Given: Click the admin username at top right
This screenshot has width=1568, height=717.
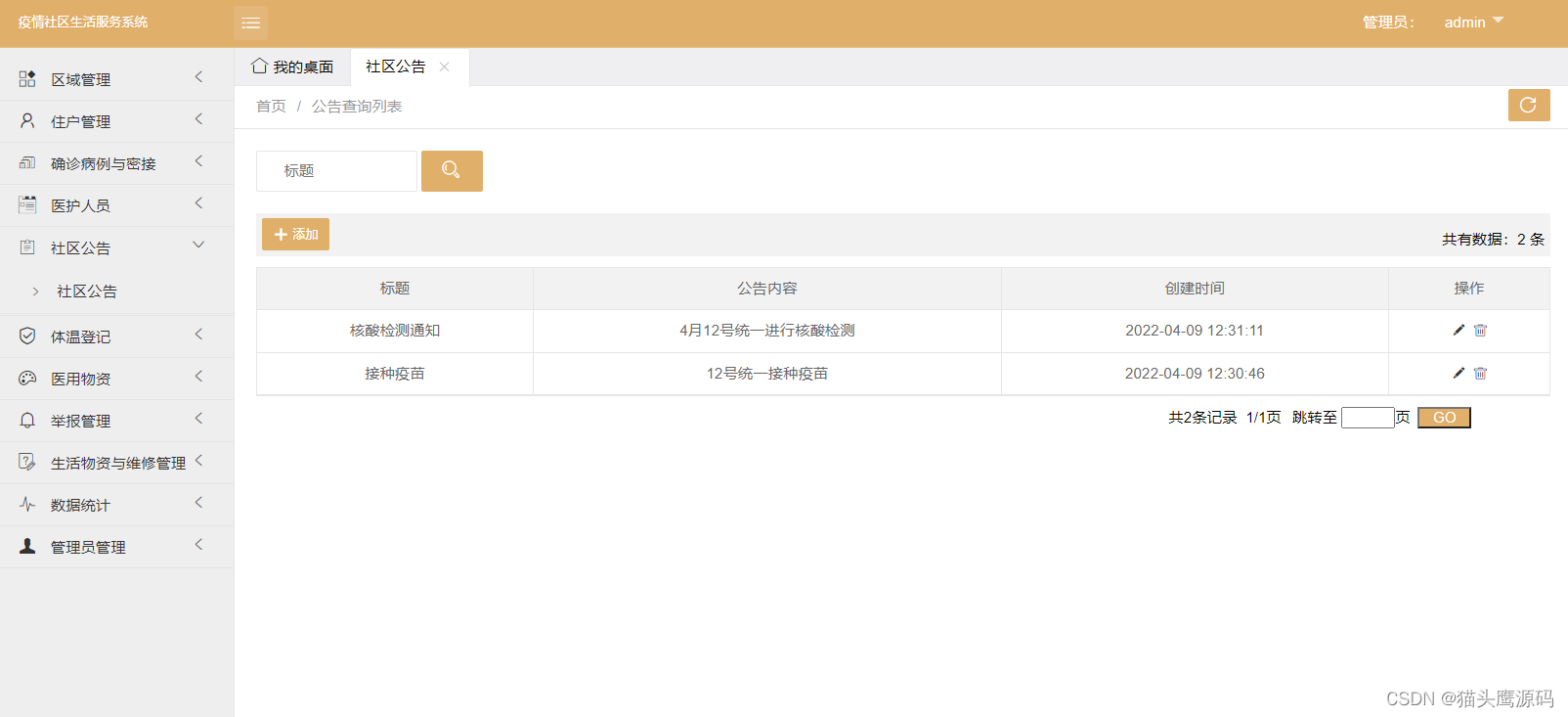Looking at the screenshot, I should 1464,22.
